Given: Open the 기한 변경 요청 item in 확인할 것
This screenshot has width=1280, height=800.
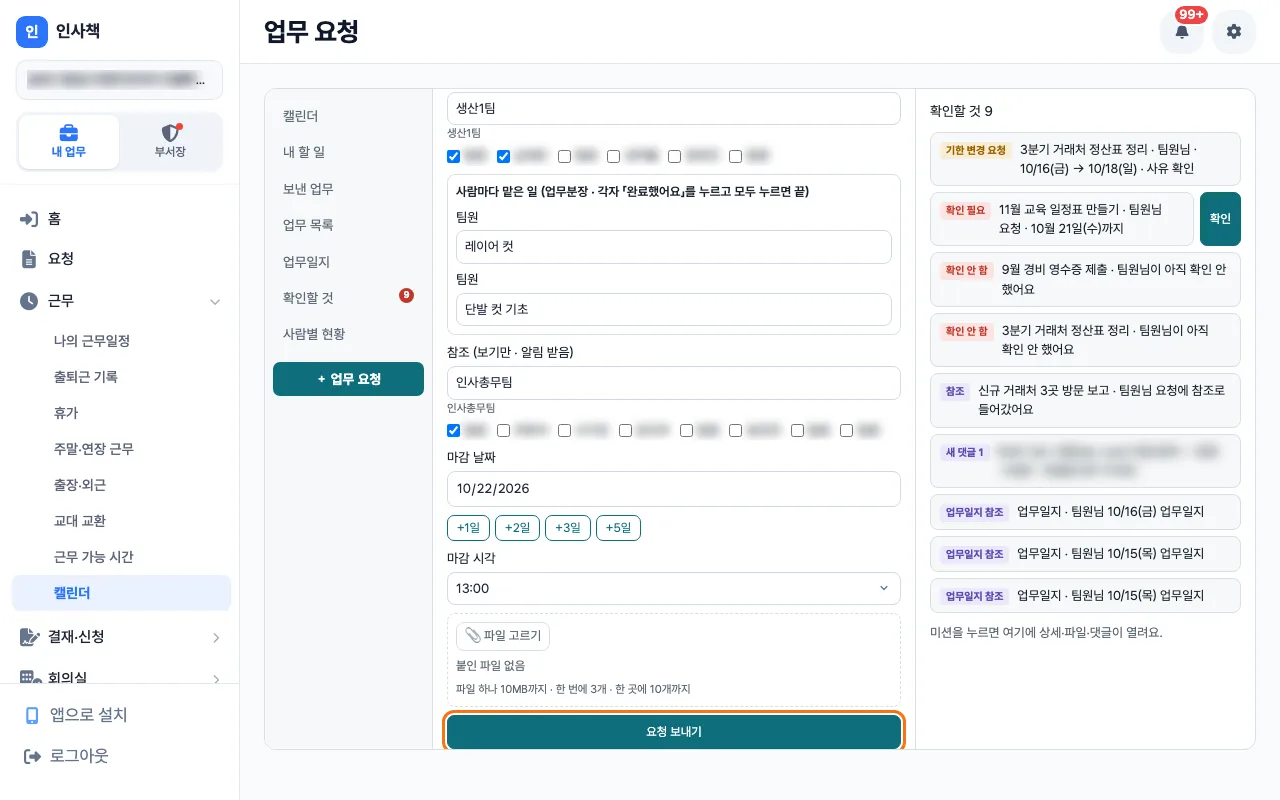Looking at the screenshot, I should (x=1085, y=159).
